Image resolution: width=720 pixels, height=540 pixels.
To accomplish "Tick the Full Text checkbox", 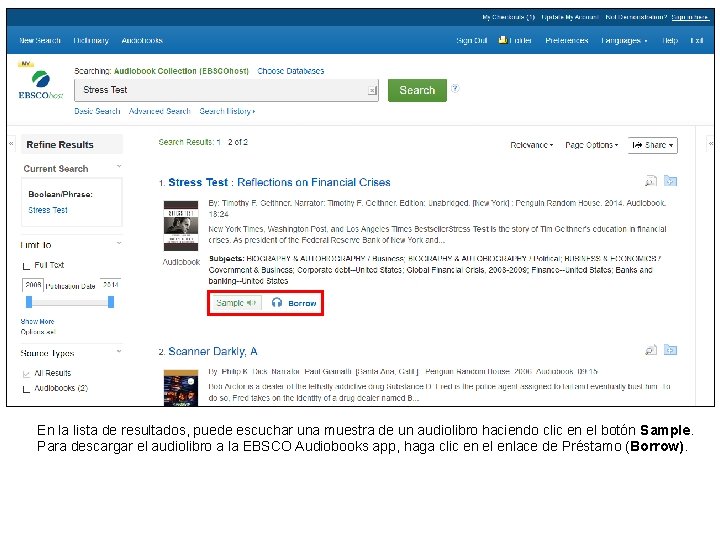I will 26,266.
